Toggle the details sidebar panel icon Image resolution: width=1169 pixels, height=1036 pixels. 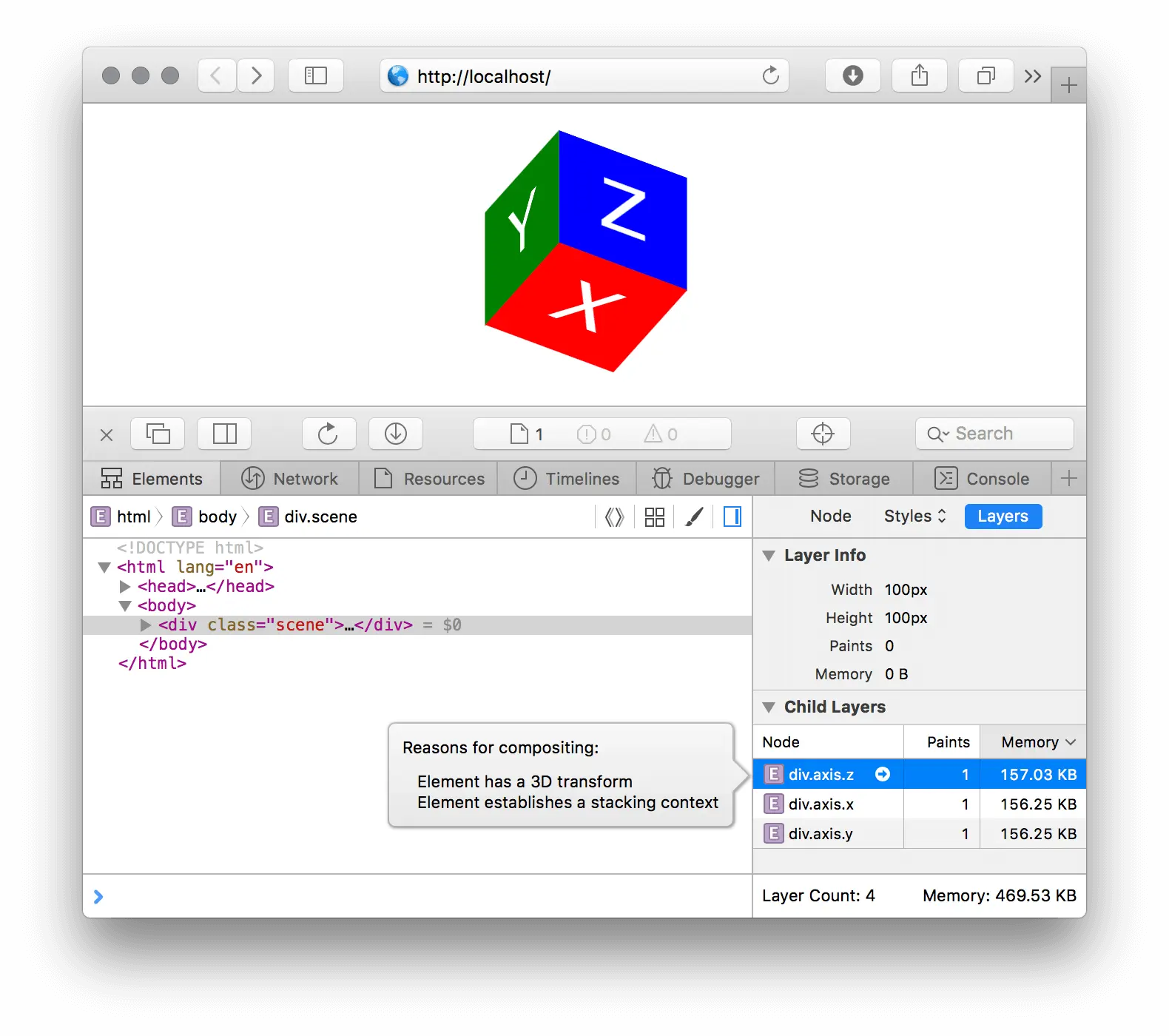(x=732, y=517)
